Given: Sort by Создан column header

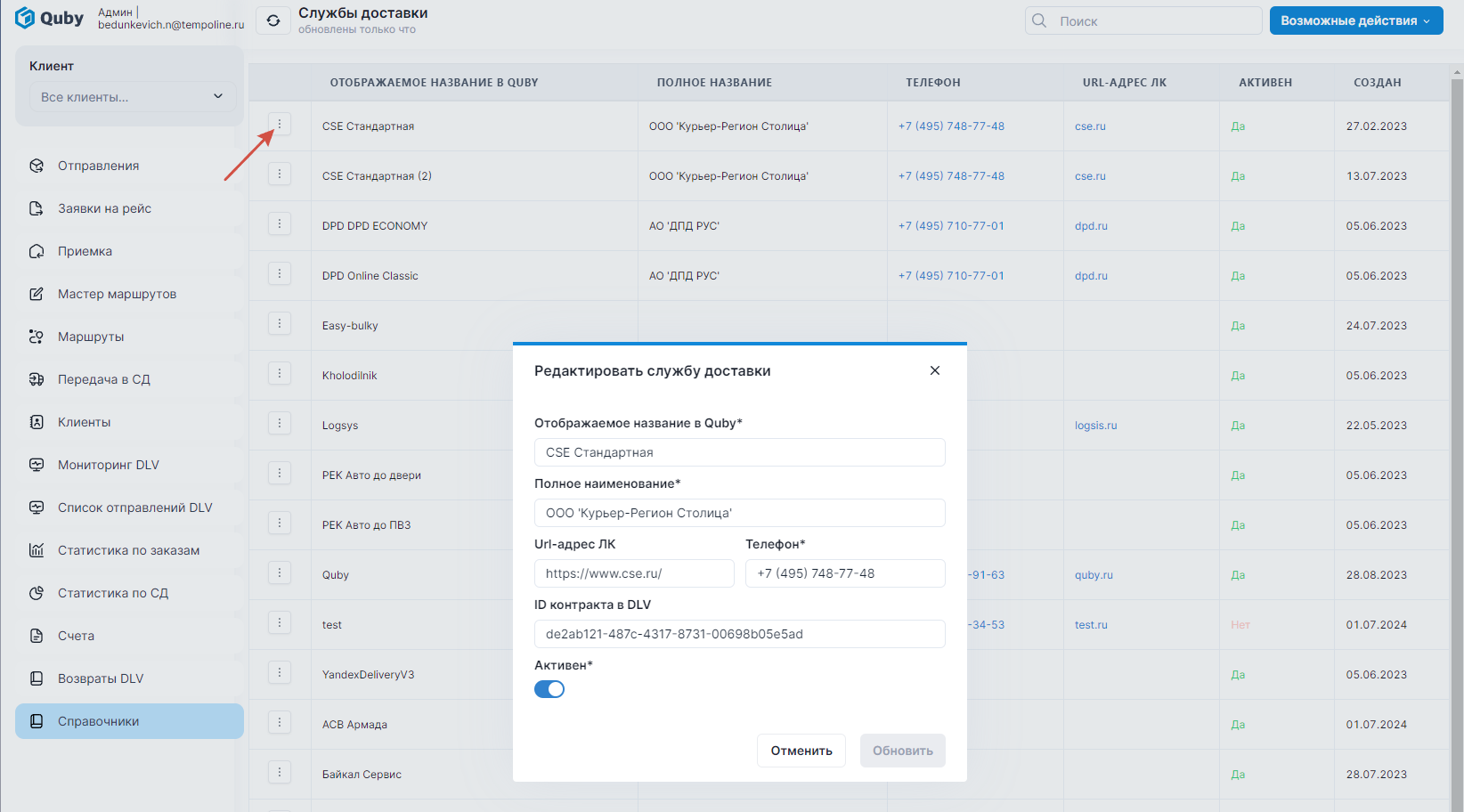Looking at the screenshot, I should [x=1378, y=83].
